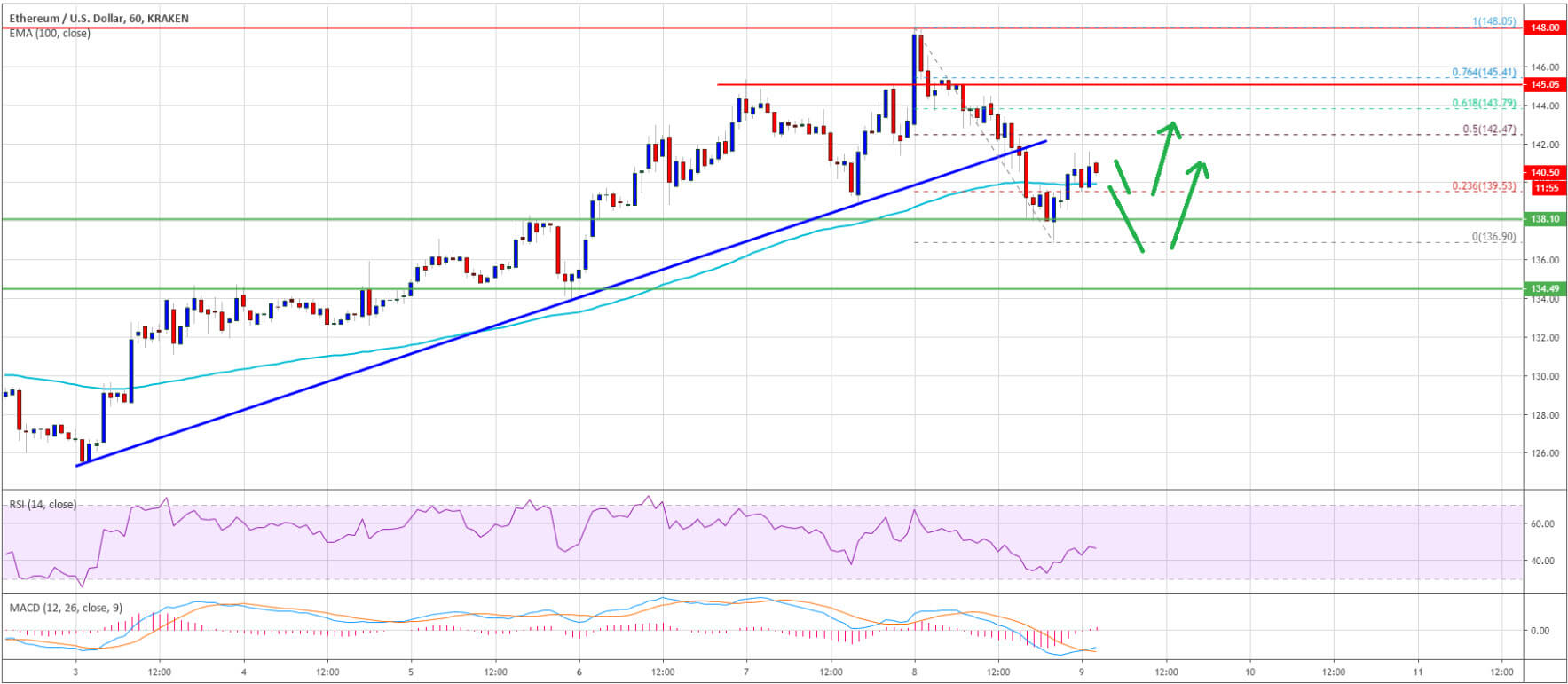Screen dimensions: 1568x684
Task: Click the 11:55 countdown tag
Action: click(x=1545, y=188)
